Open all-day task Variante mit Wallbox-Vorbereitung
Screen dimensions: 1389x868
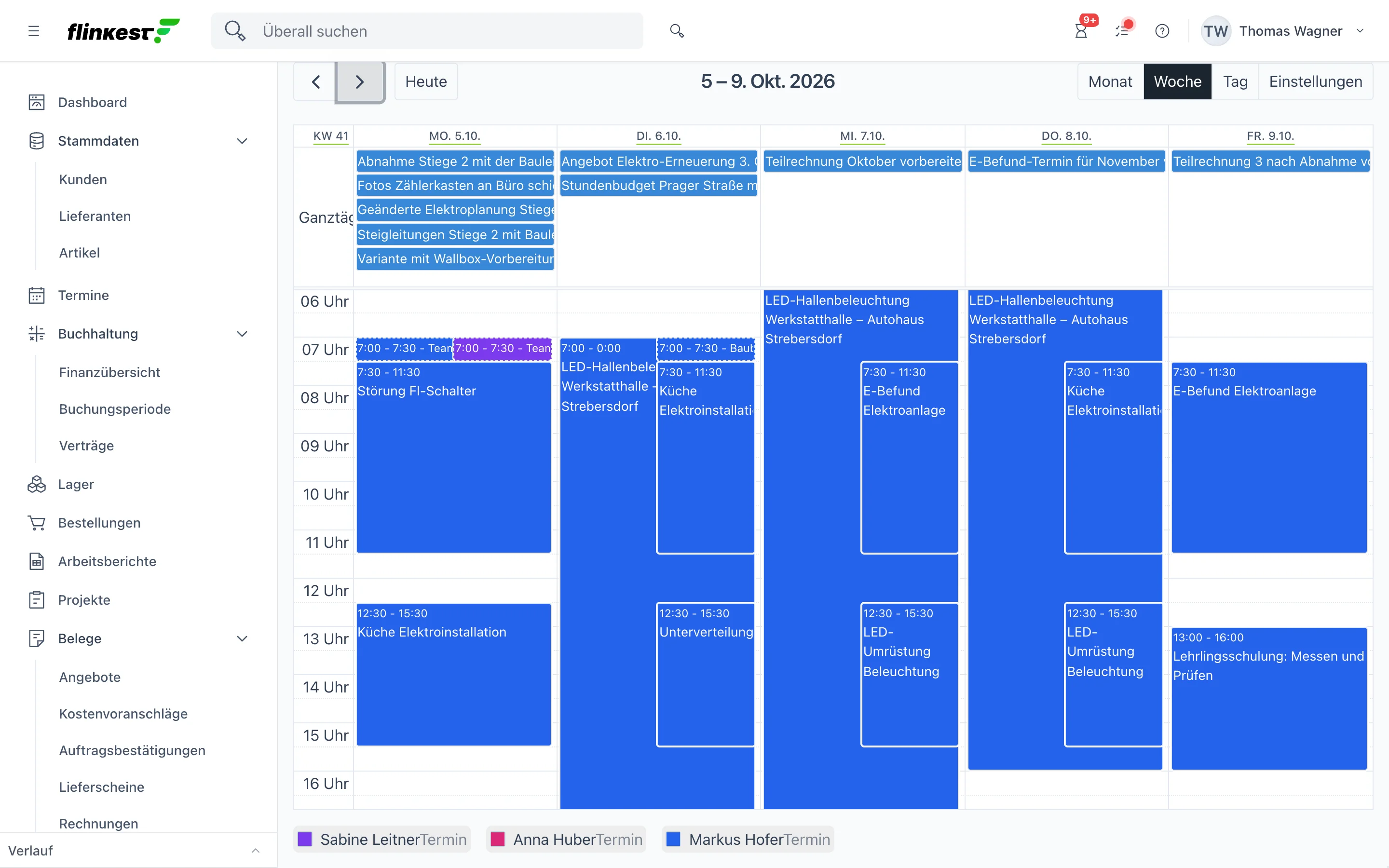455,259
